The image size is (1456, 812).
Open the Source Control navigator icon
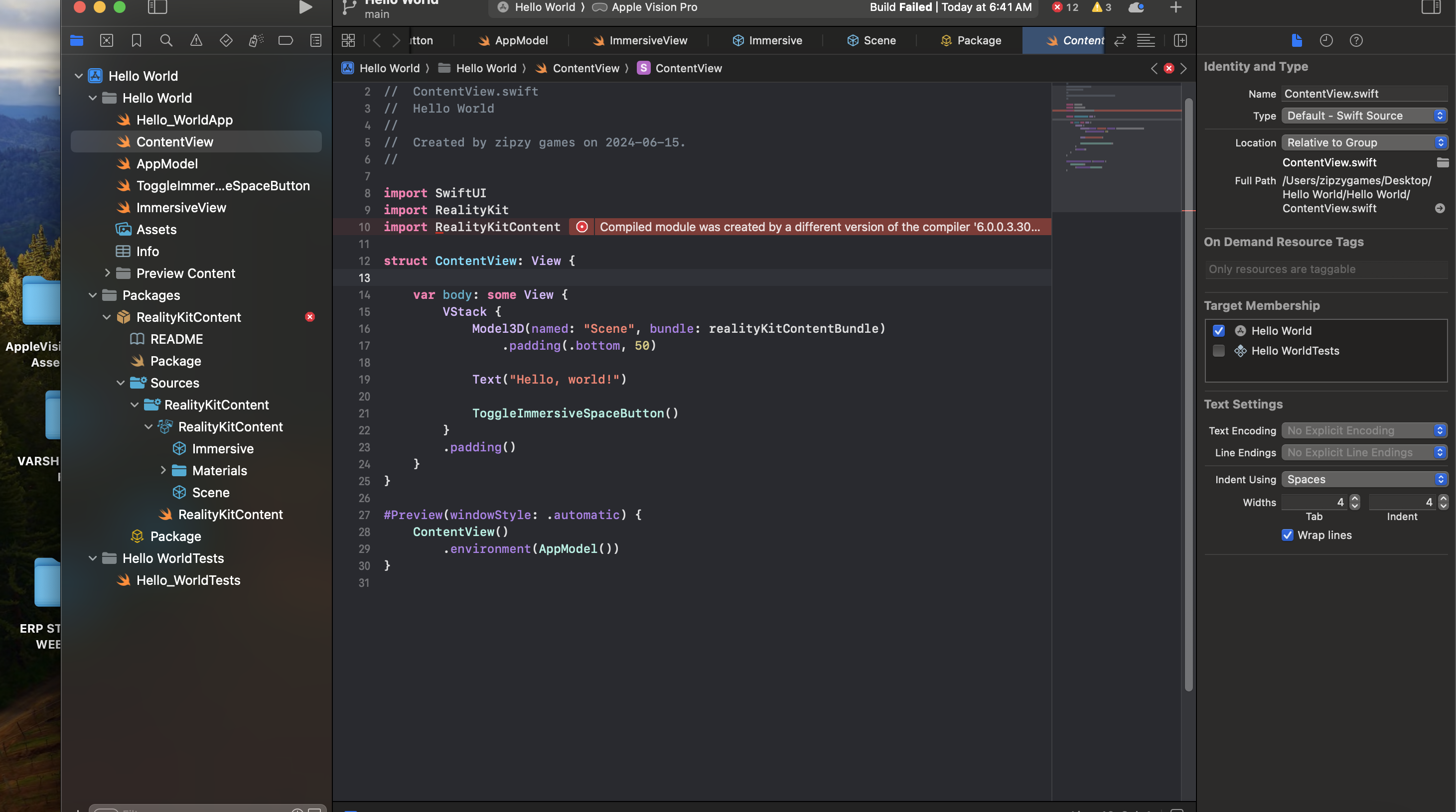(106, 41)
